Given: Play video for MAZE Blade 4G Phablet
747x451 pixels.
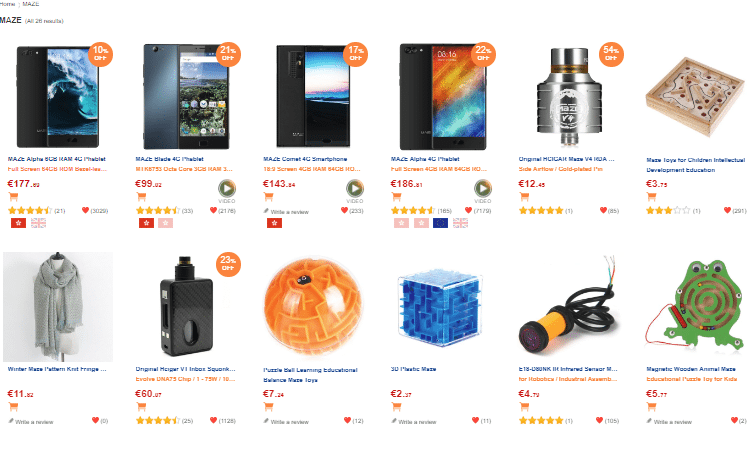Looking at the screenshot, I should tap(227, 189).
